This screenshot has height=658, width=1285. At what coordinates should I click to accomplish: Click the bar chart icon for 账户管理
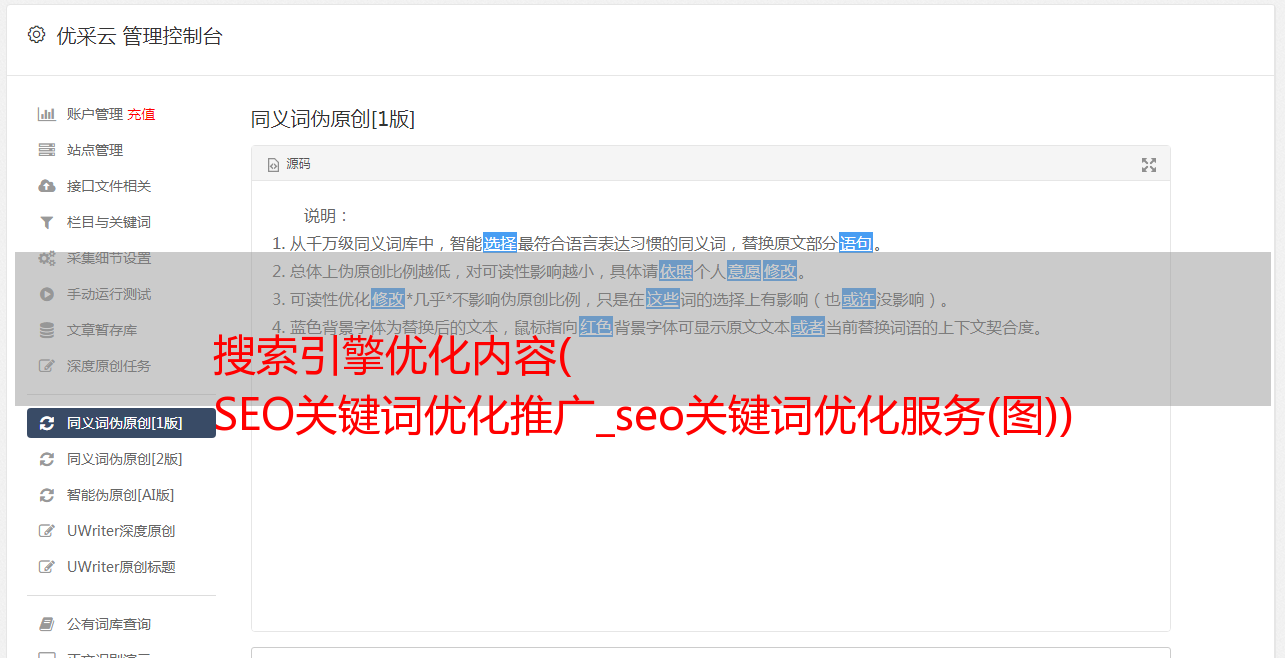46,114
